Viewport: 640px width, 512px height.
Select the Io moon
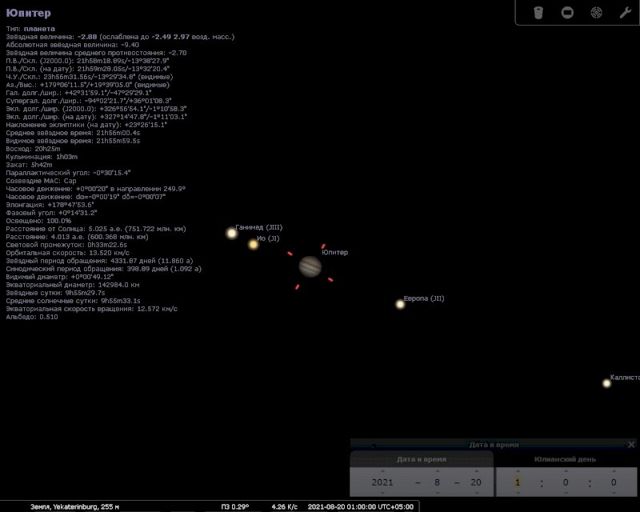coord(254,244)
